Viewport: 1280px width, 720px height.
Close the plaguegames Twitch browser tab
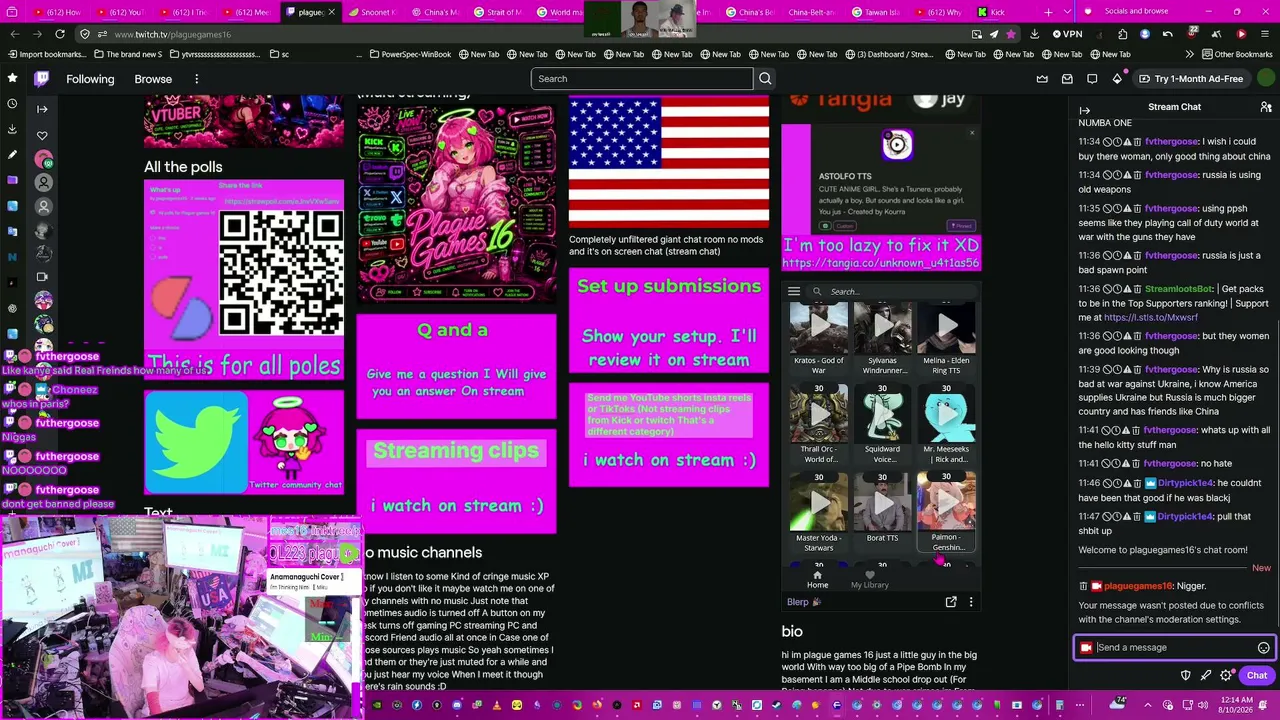[x=332, y=12]
